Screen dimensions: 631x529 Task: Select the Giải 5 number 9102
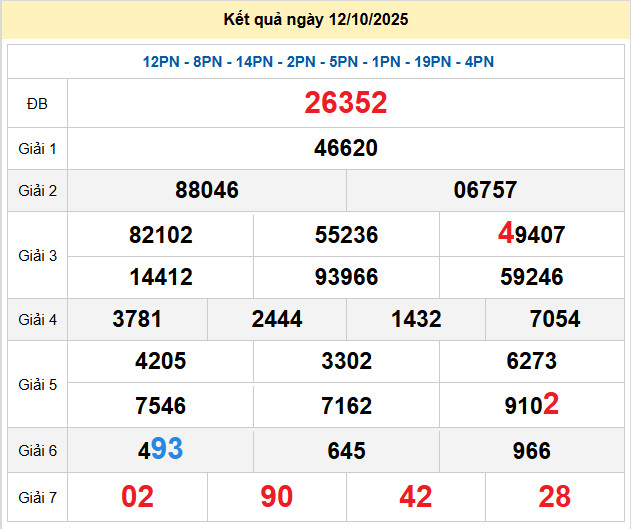532,405
